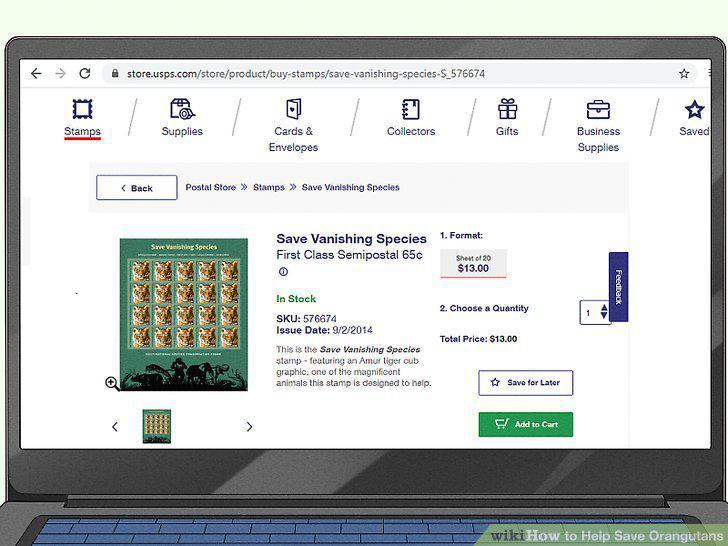Open the Supplies category icon
The image size is (728, 546).
pos(182,109)
